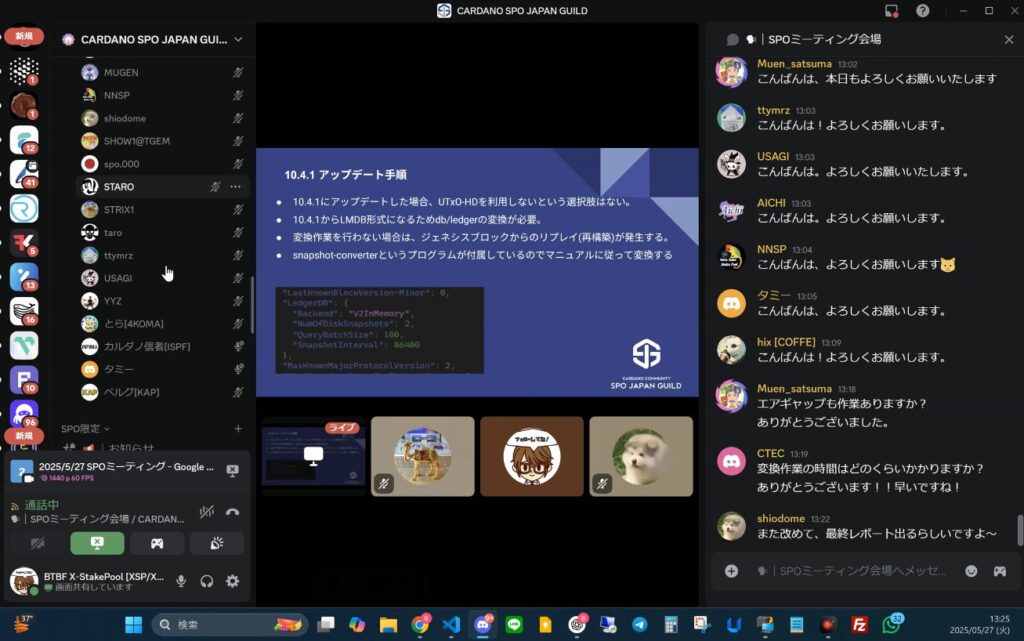Open Discord inbox icon in title bar
This screenshot has width=1024, height=641.
tap(891, 11)
